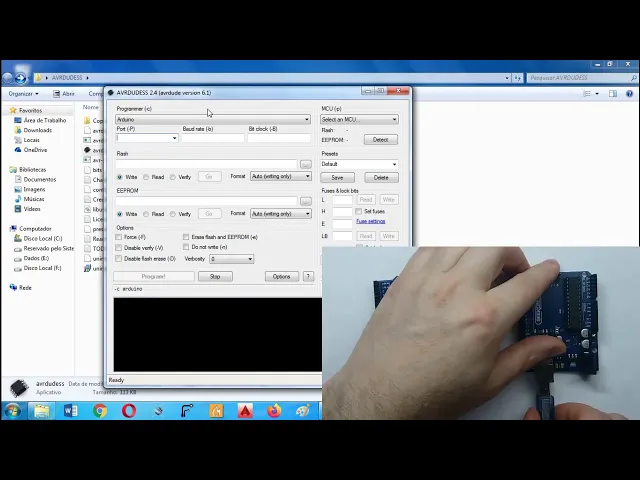Open Opera browser taskbar icon
This screenshot has width=640, height=480.
[x=129, y=411]
